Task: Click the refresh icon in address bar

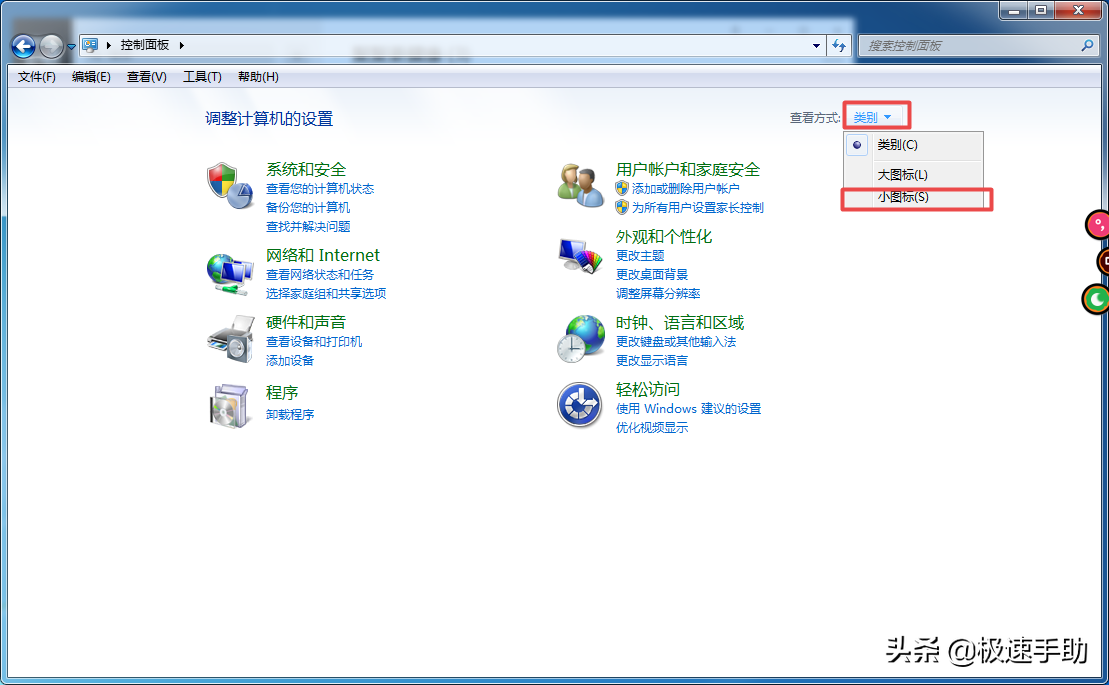Action: coord(840,46)
